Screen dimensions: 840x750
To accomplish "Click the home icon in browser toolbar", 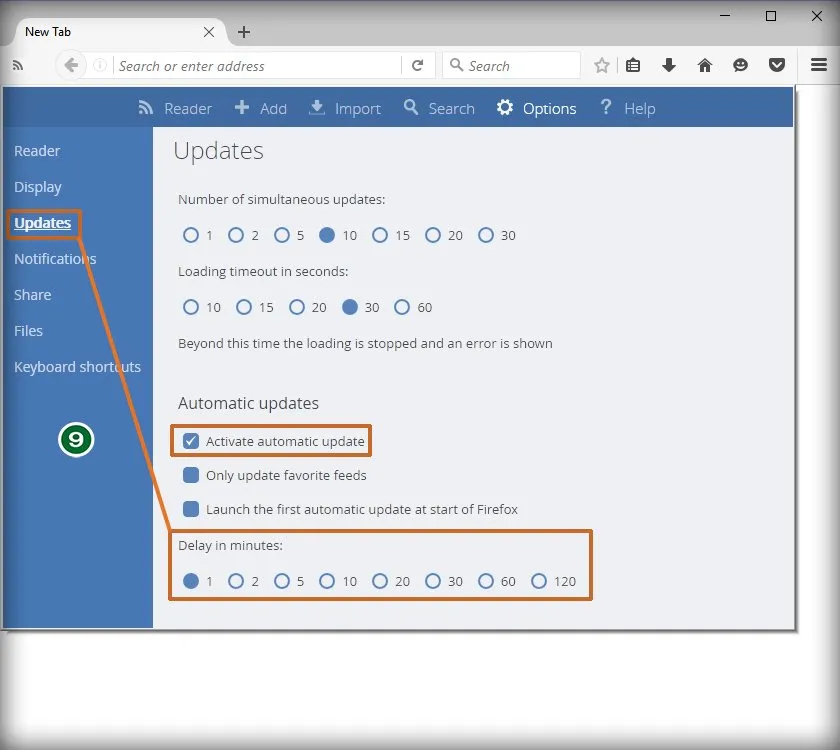I will [x=704, y=65].
